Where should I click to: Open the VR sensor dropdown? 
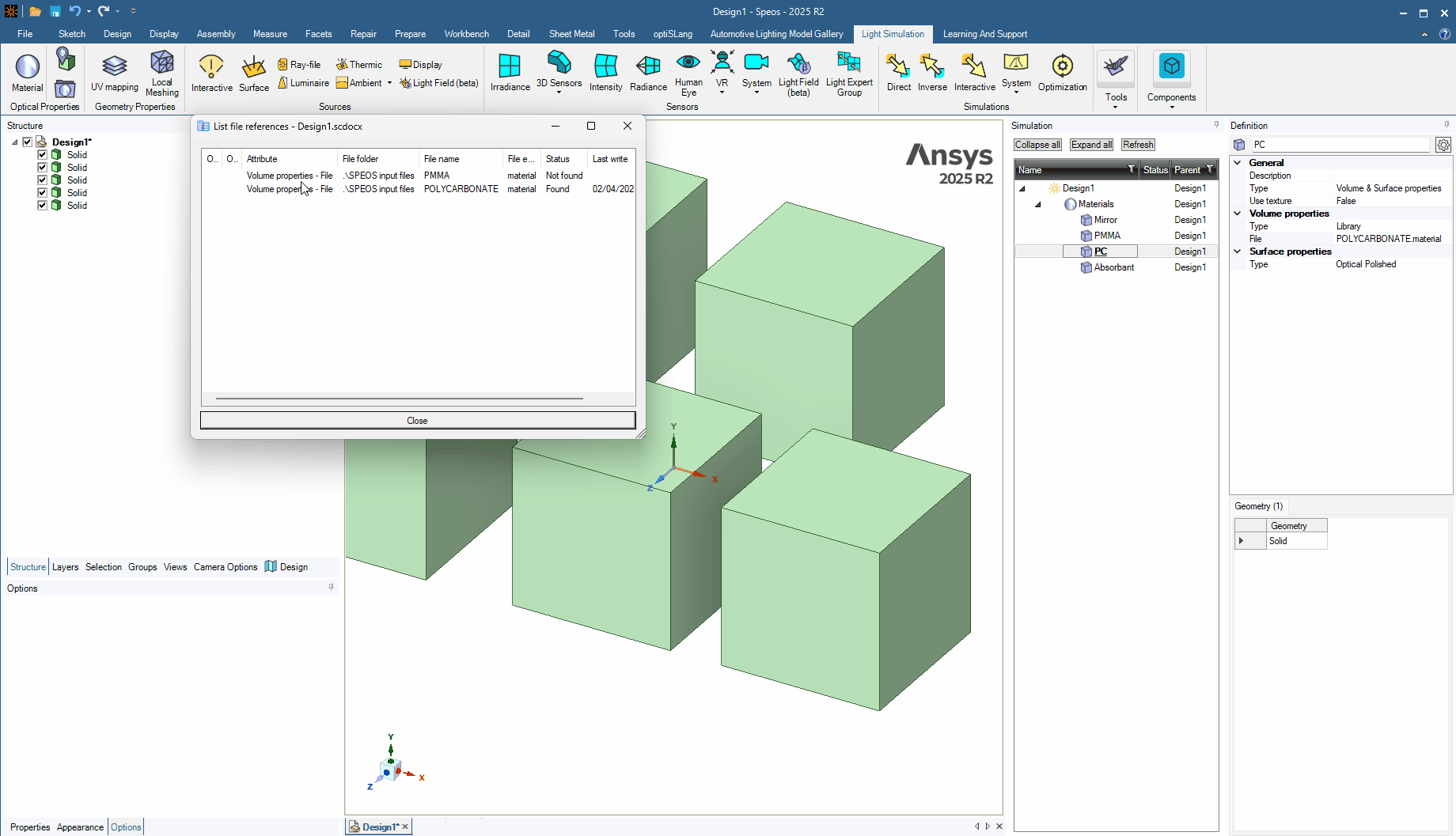[722, 93]
